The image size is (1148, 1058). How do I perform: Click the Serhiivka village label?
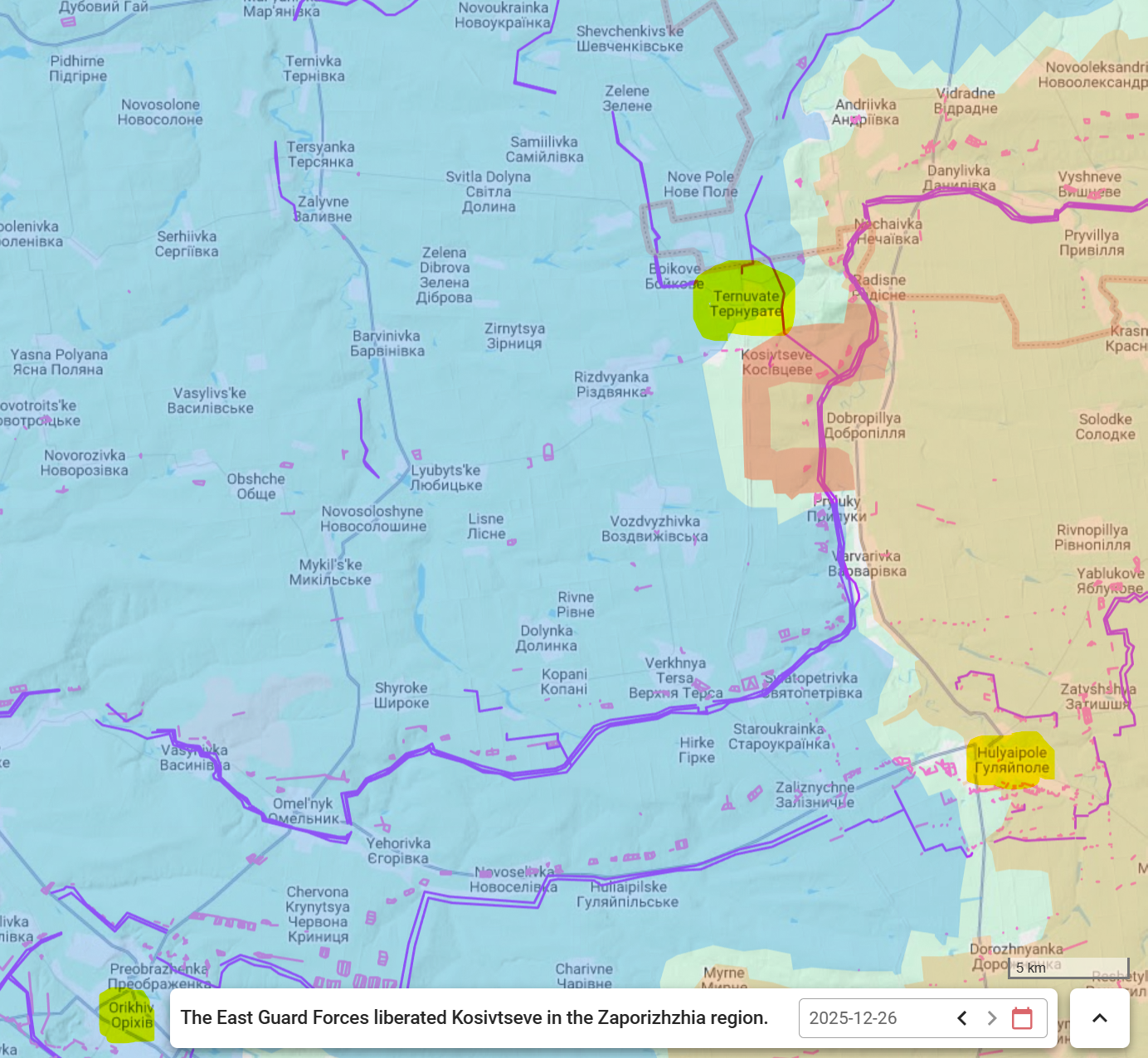pos(187,244)
